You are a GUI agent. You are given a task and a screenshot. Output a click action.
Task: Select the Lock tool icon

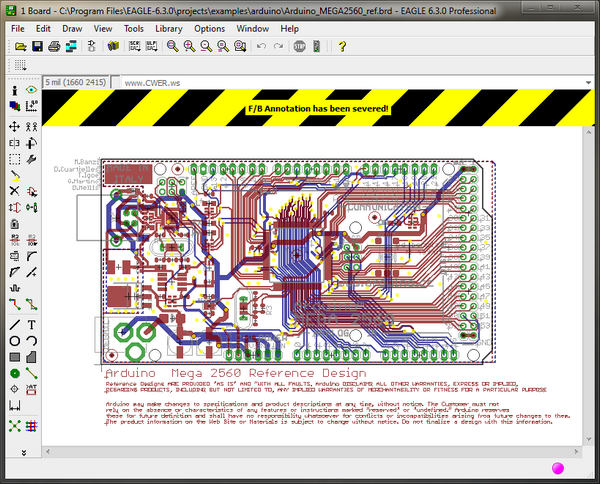[15, 223]
